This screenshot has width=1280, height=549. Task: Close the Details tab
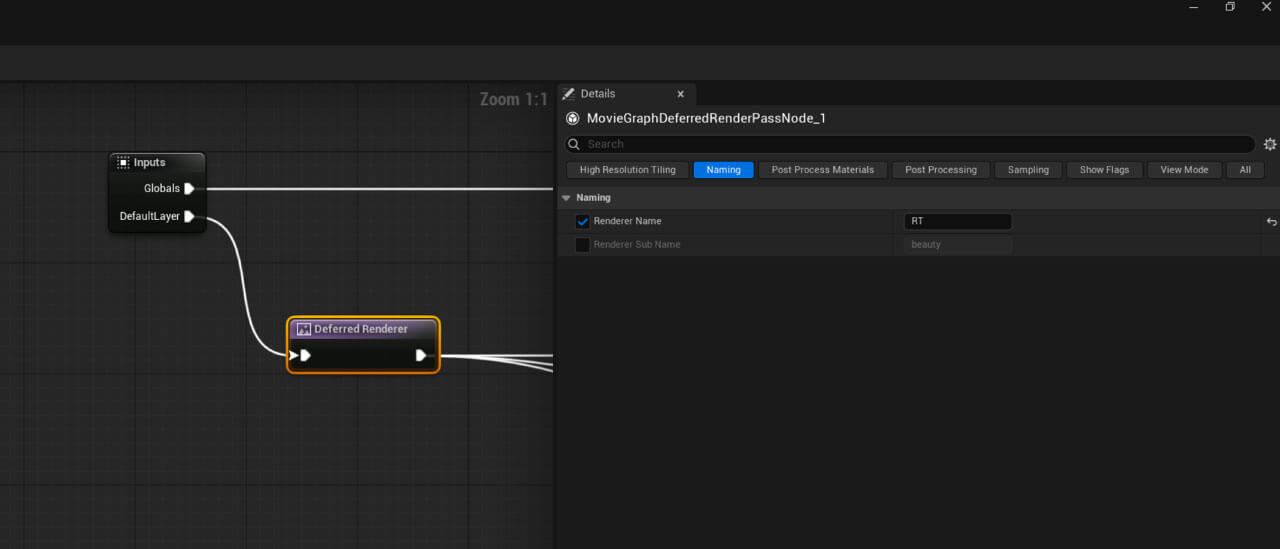tap(681, 94)
